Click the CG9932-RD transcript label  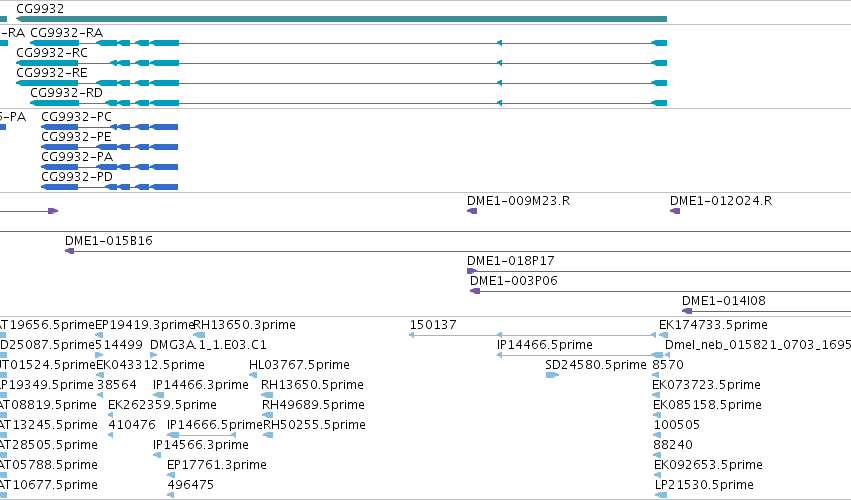[66, 93]
